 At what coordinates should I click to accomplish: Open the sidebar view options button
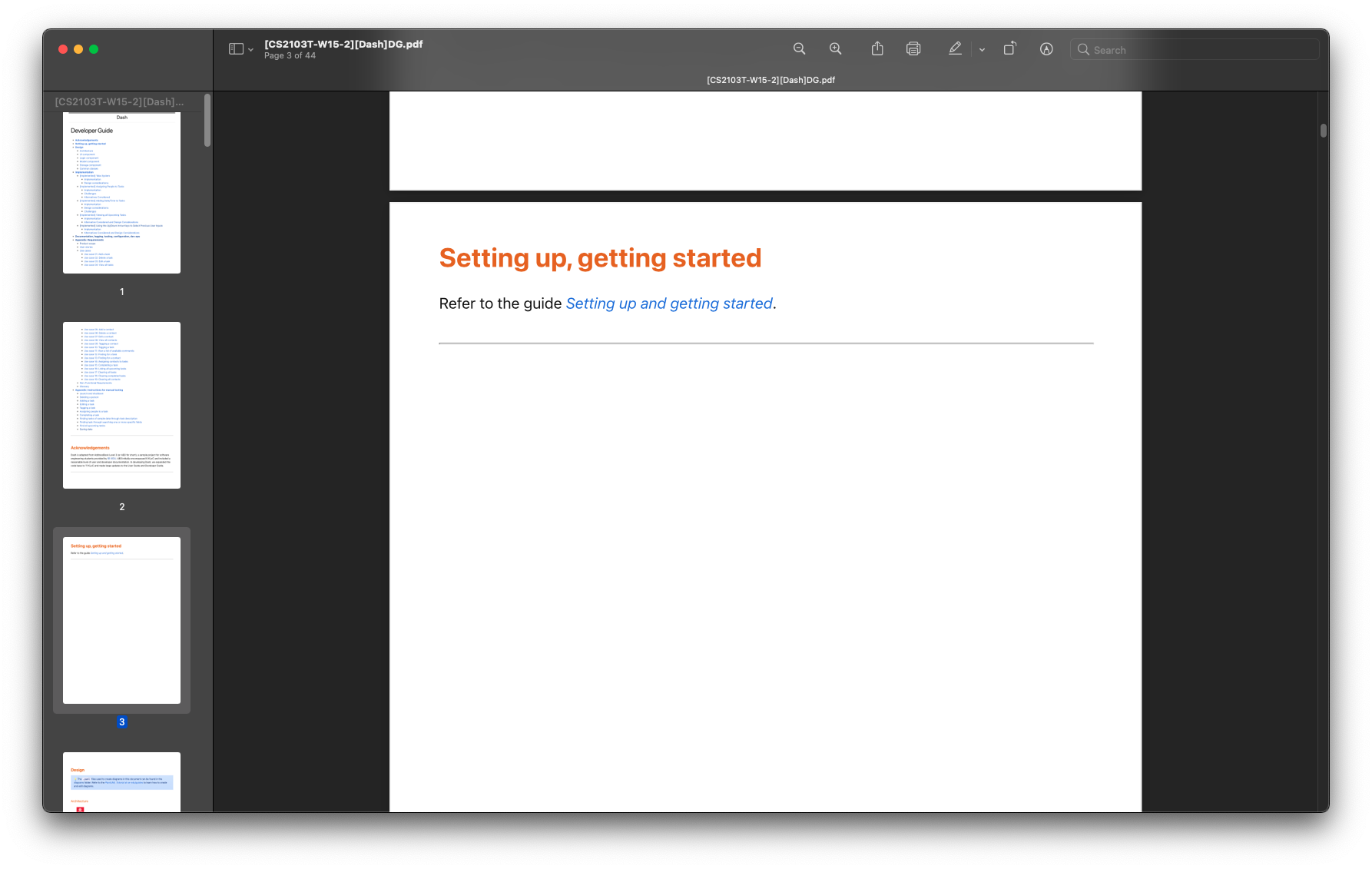tap(236, 49)
